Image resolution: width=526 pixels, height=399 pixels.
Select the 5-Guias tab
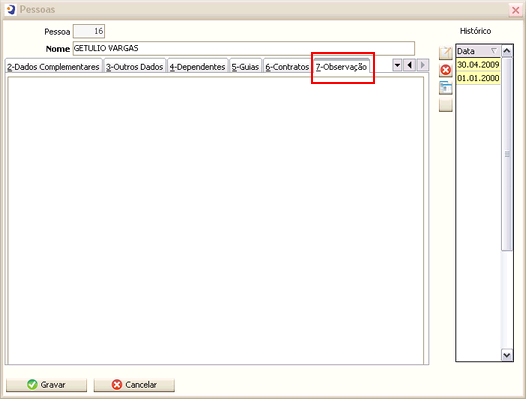pyautogui.click(x=246, y=66)
